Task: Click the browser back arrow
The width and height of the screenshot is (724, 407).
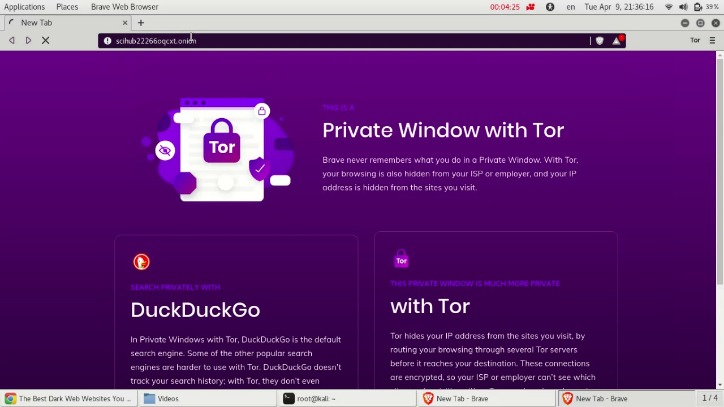Action: click(x=12, y=40)
